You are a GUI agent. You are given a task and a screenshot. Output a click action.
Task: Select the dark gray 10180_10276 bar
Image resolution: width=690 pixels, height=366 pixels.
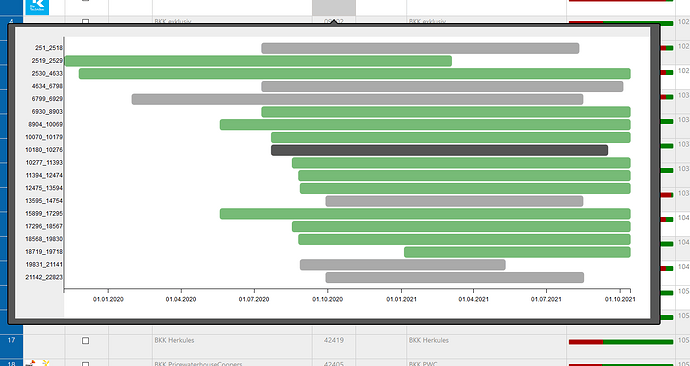(439, 150)
